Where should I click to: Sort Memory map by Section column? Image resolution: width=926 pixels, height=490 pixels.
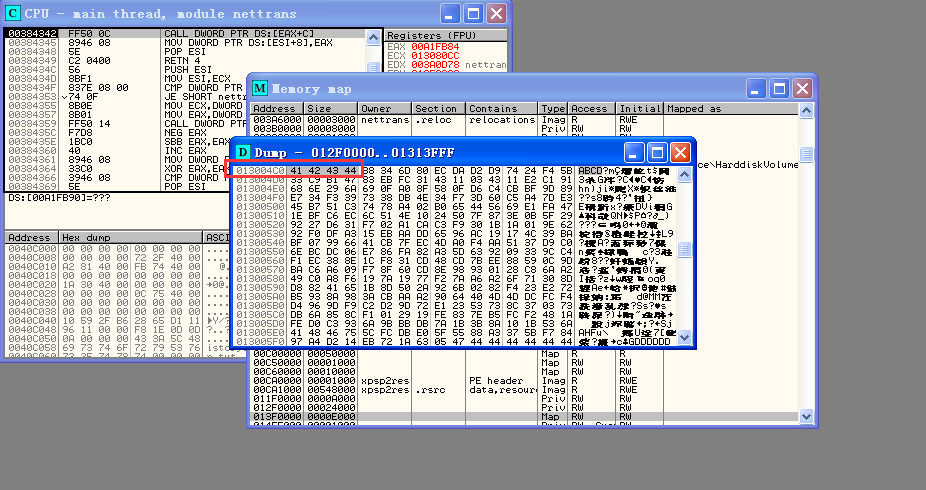click(438, 109)
